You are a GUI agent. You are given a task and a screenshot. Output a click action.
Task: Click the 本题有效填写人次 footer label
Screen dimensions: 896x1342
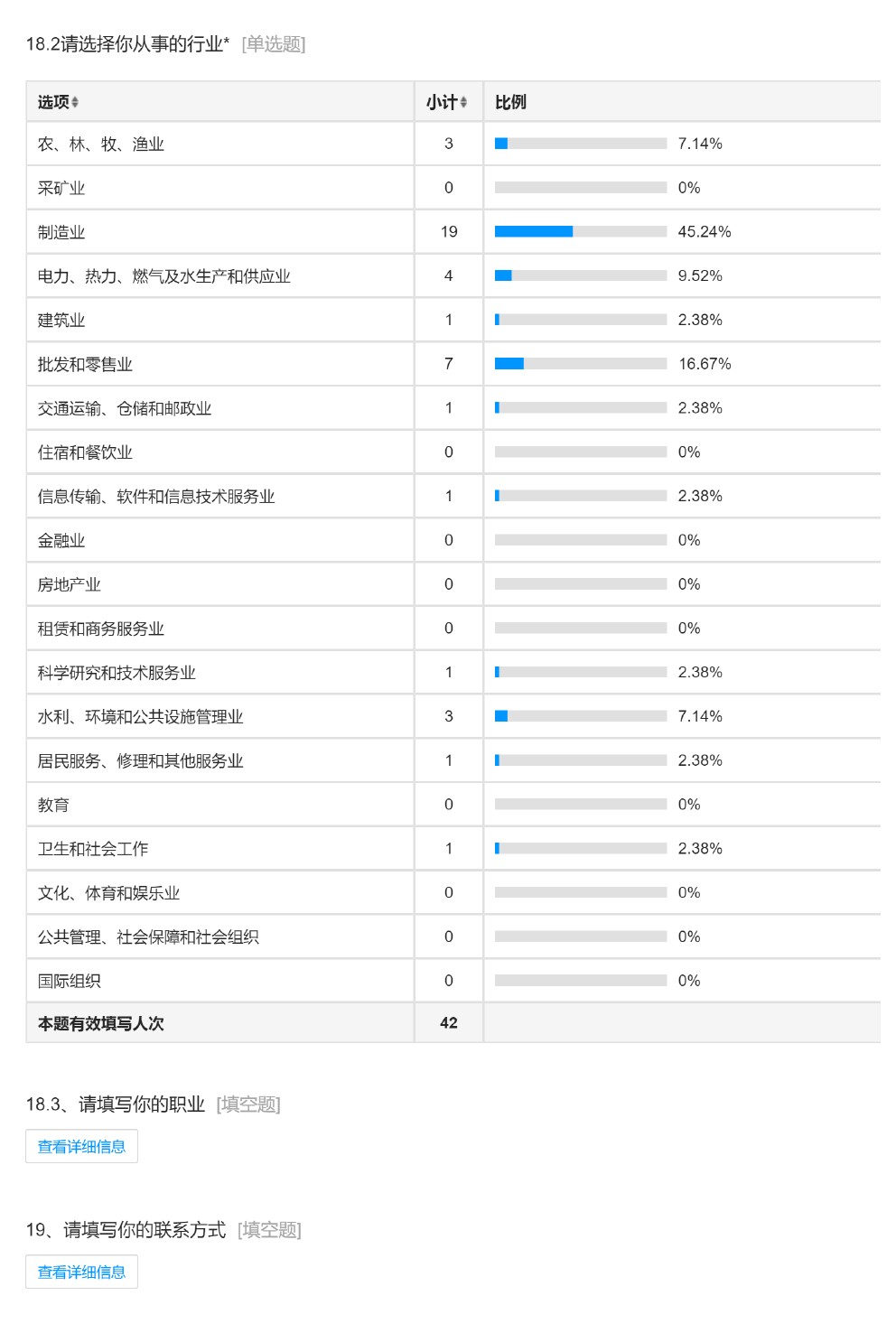[x=101, y=1023]
